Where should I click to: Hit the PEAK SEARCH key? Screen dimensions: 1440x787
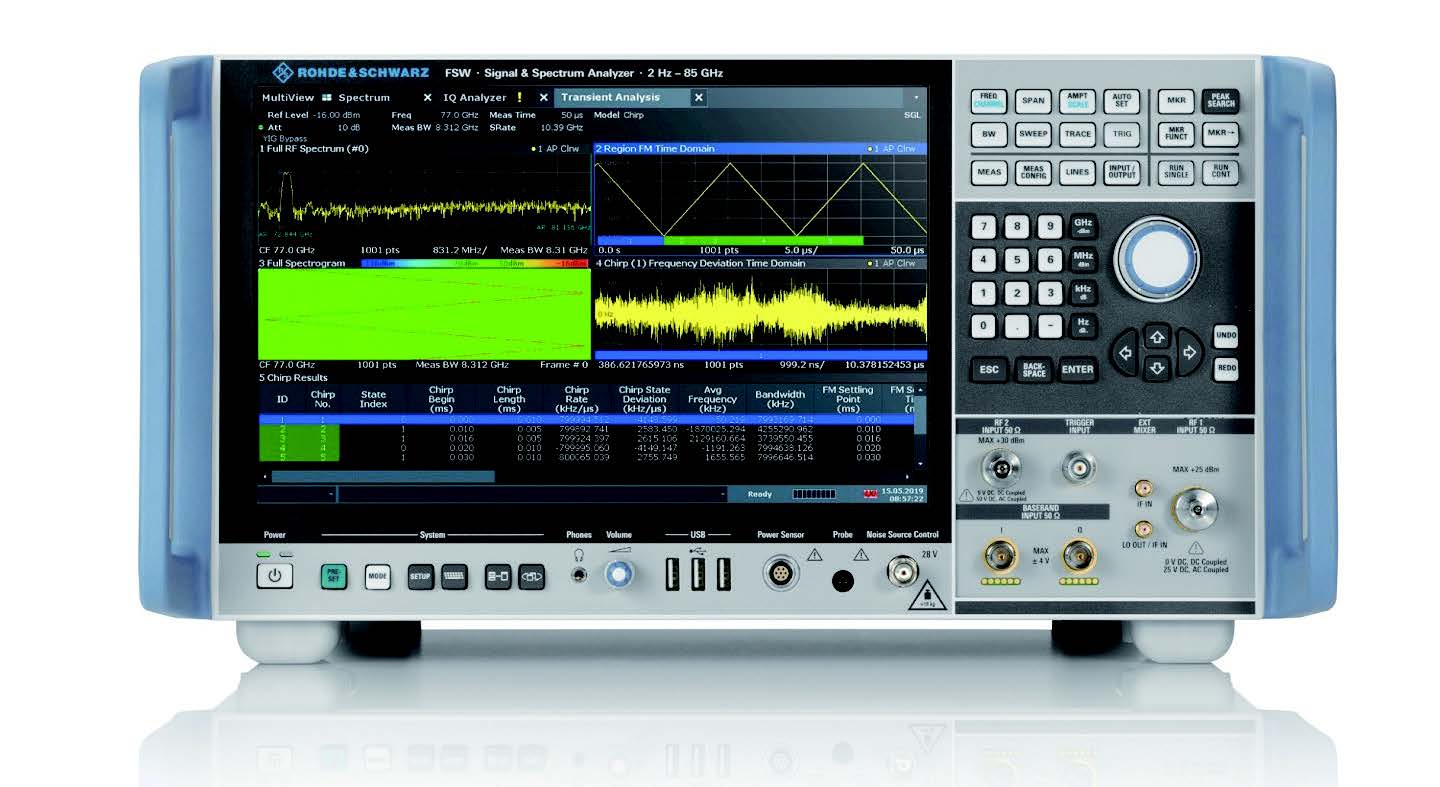point(1220,101)
